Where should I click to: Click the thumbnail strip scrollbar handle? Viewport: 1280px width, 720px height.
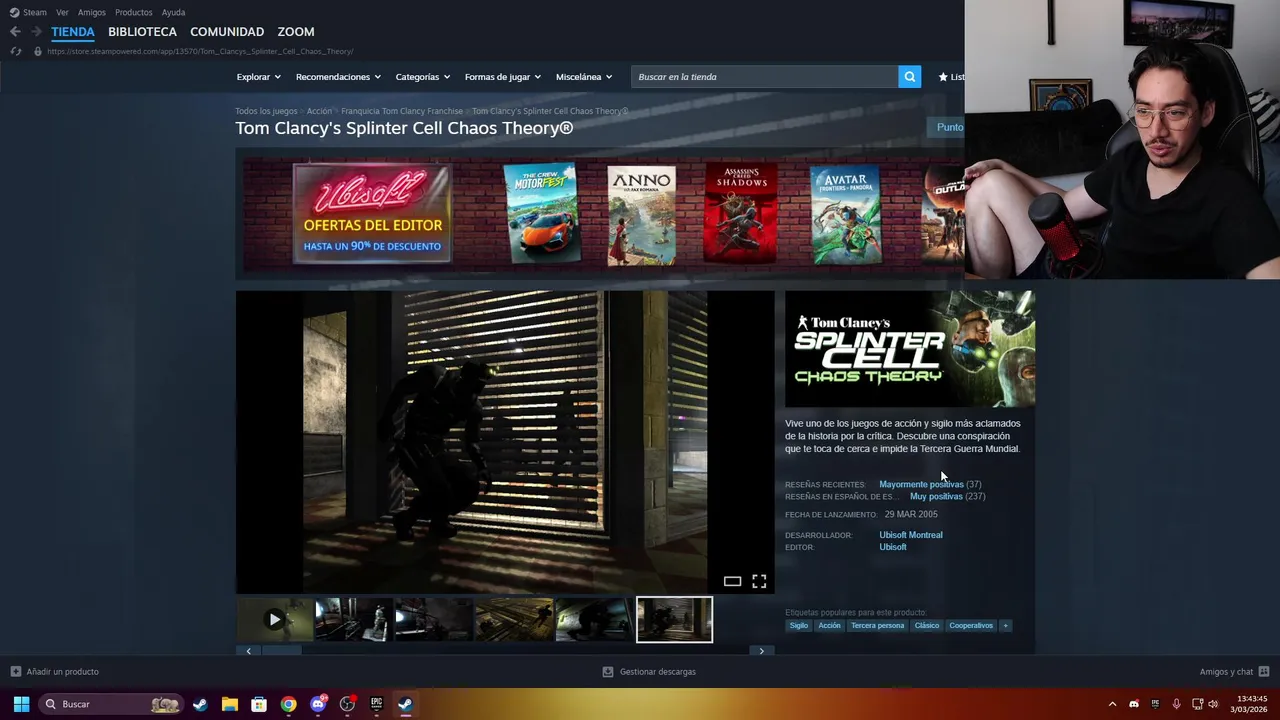[281, 651]
